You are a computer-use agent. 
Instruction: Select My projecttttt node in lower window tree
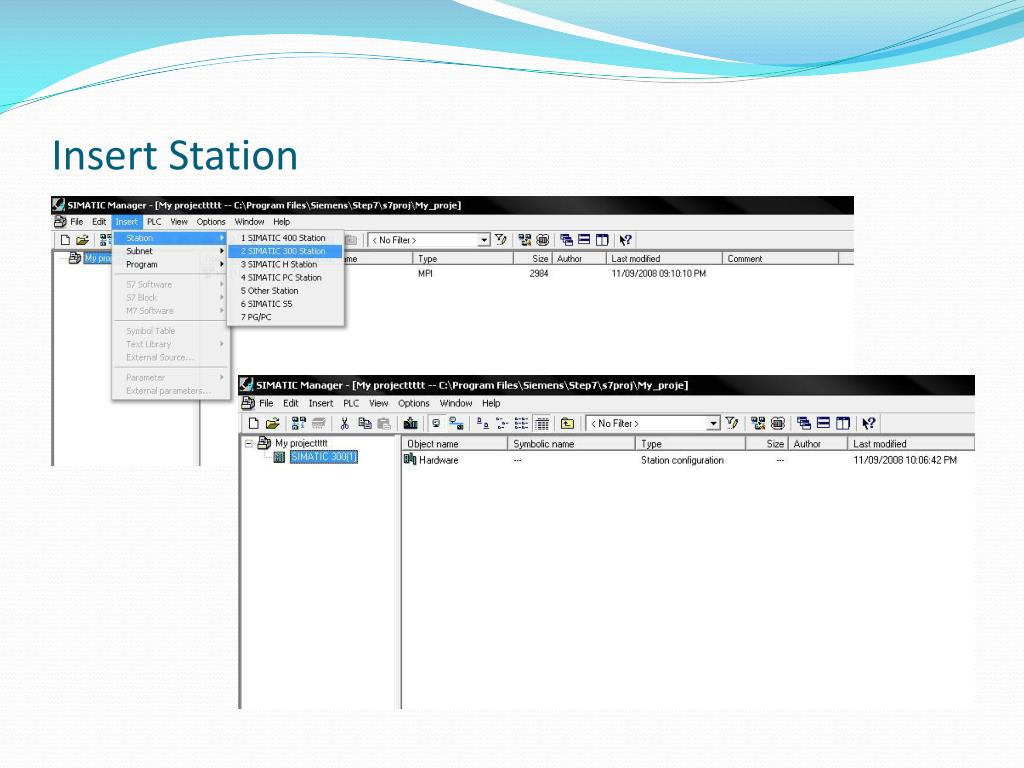point(301,443)
